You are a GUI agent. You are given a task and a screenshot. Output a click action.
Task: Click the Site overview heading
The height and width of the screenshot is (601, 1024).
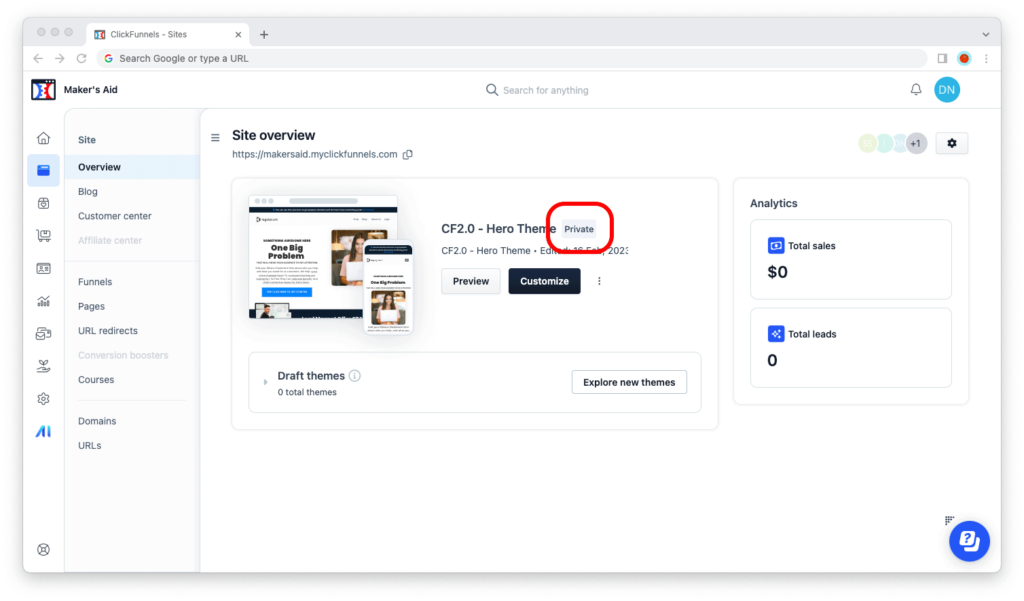tap(274, 135)
